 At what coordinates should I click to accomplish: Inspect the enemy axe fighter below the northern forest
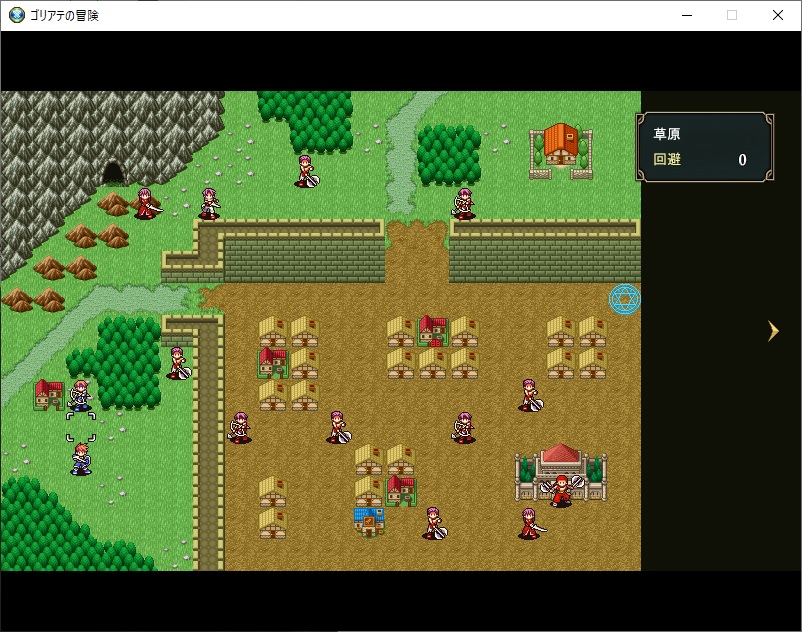pos(306,171)
